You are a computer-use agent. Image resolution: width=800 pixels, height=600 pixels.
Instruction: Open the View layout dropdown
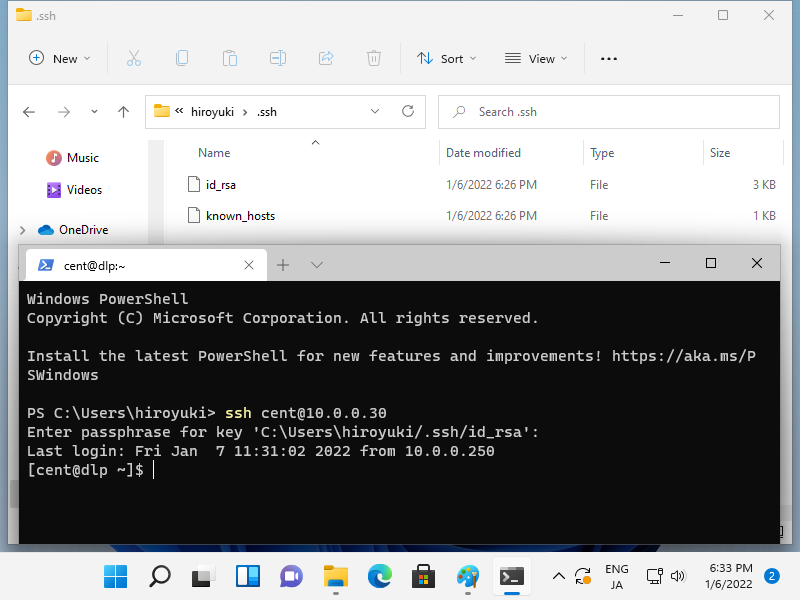[x=536, y=58]
